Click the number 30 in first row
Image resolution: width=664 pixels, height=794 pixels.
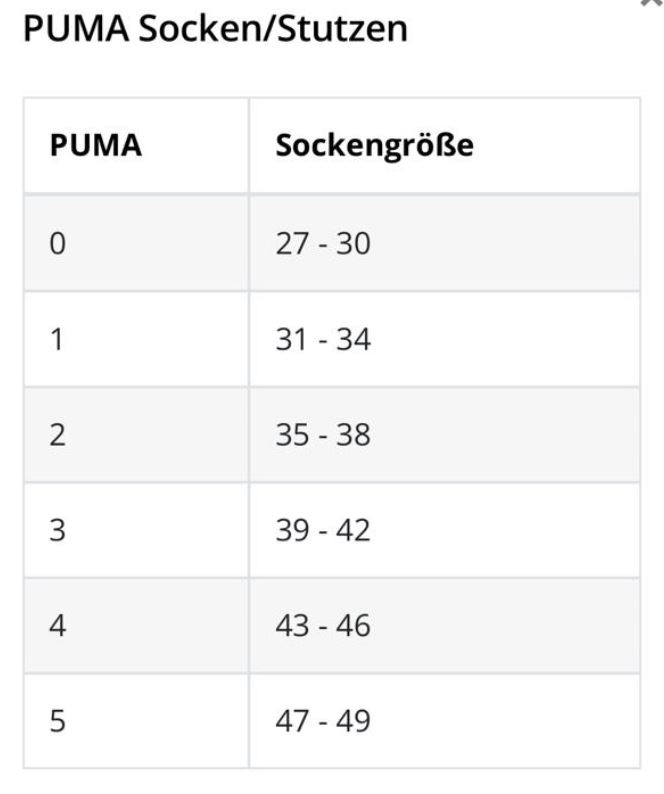(x=352, y=243)
